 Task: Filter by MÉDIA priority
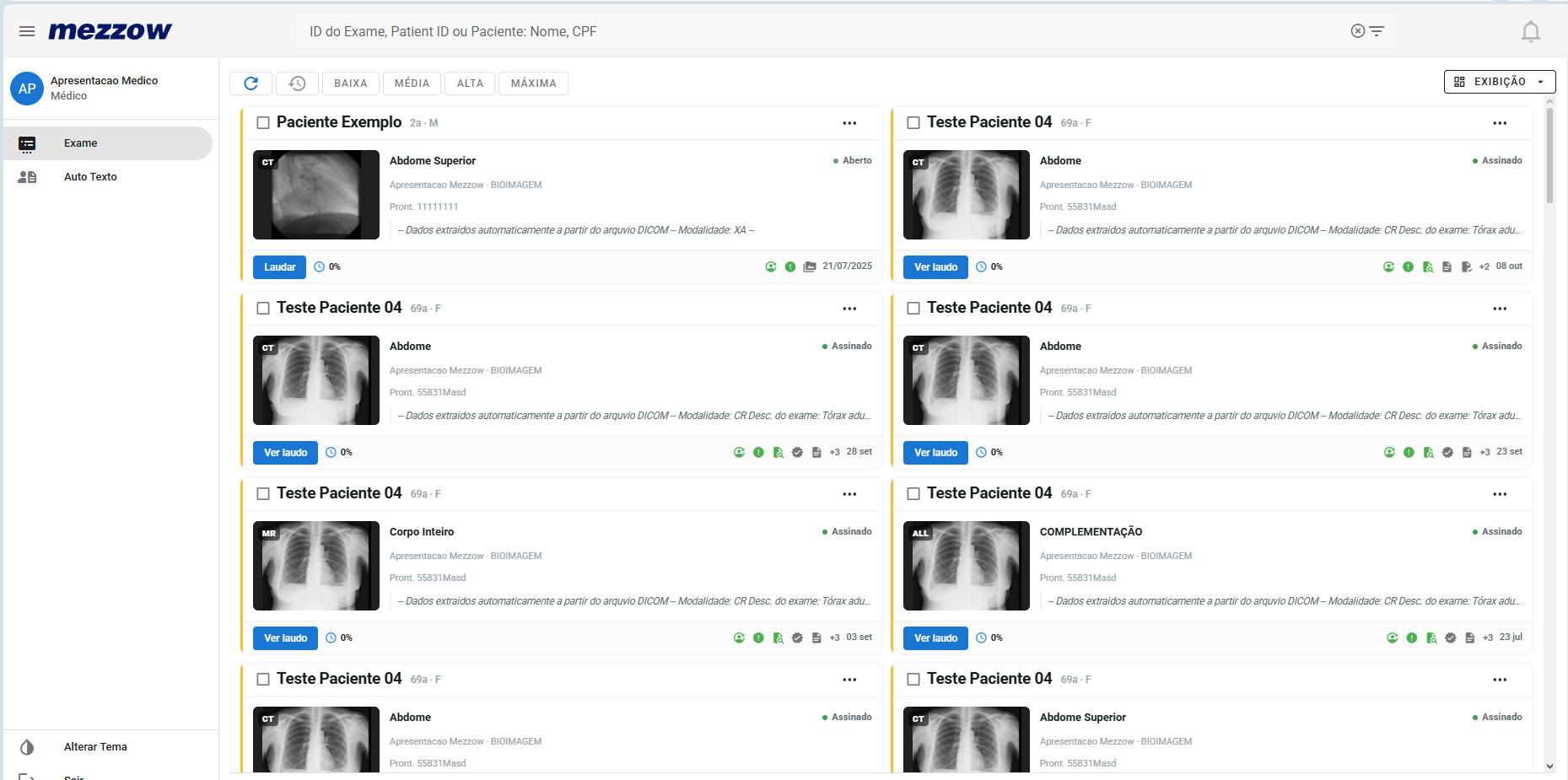click(412, 83)
